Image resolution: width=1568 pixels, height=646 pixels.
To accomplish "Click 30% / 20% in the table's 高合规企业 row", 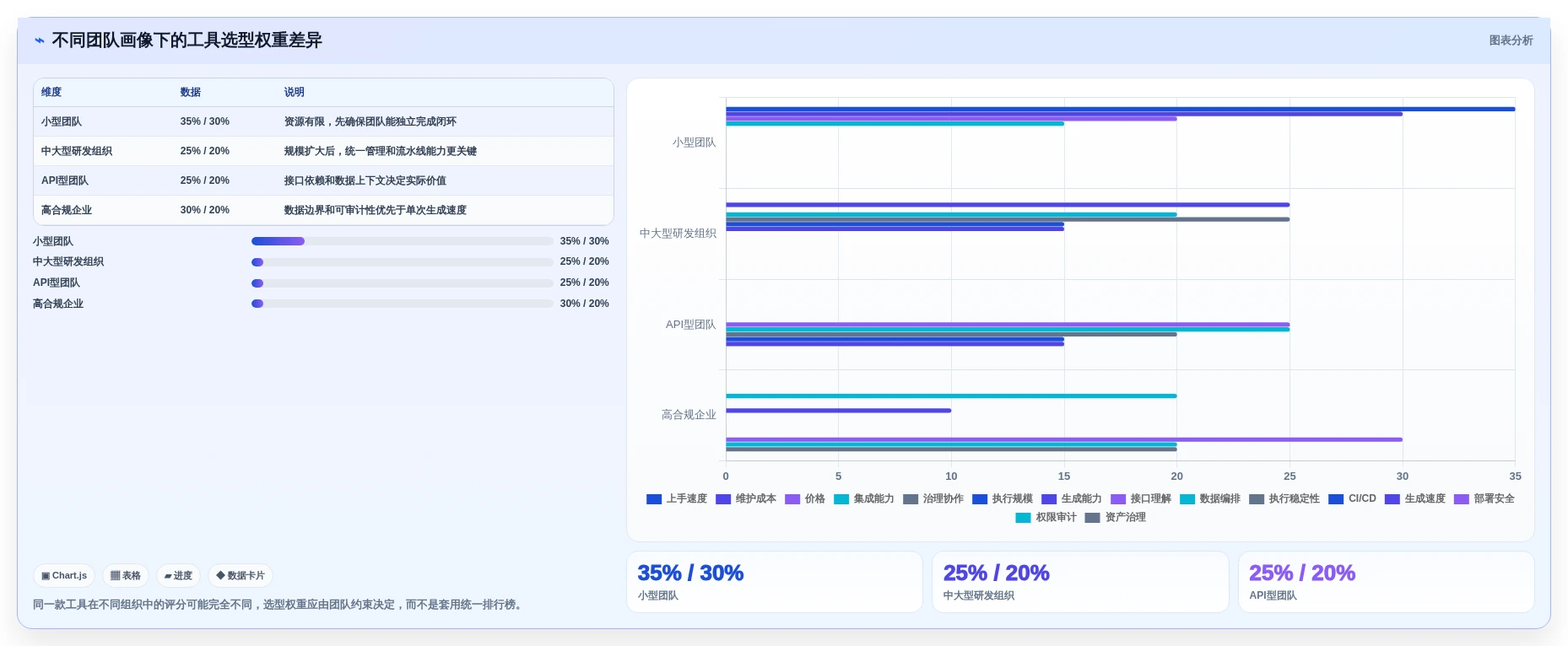I will (x=205, y=210).
